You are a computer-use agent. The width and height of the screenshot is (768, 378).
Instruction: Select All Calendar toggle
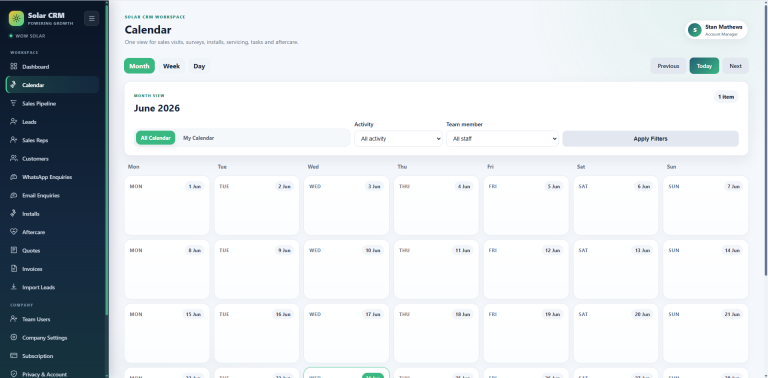pos(155,138)
